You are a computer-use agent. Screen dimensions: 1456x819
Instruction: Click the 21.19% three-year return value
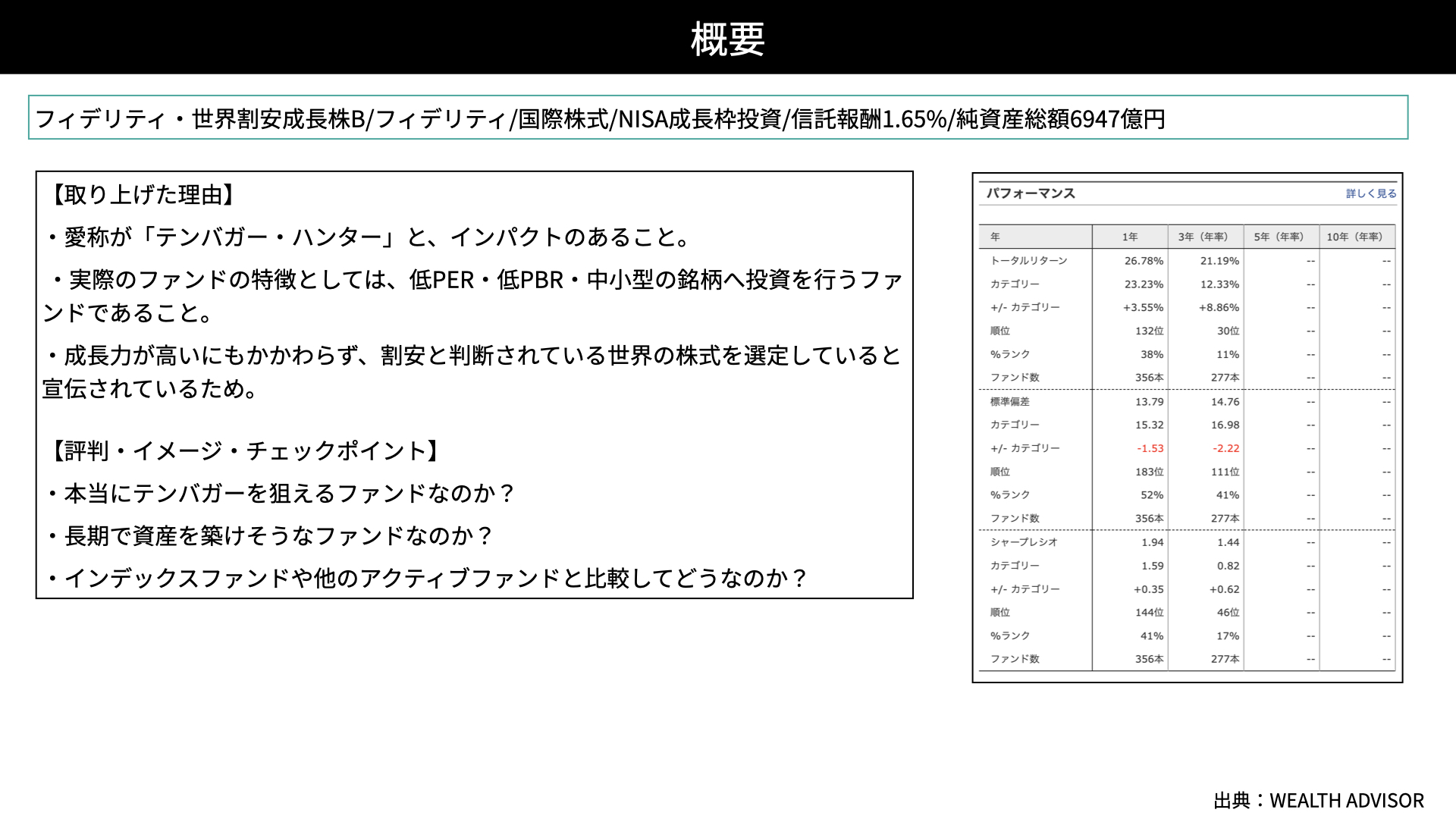click(1219, 261)
